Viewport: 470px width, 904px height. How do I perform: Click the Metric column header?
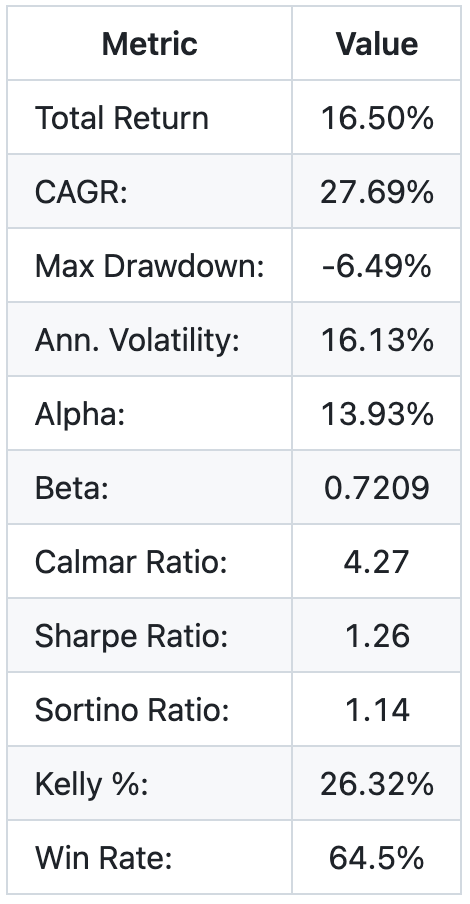pos(149,44)
